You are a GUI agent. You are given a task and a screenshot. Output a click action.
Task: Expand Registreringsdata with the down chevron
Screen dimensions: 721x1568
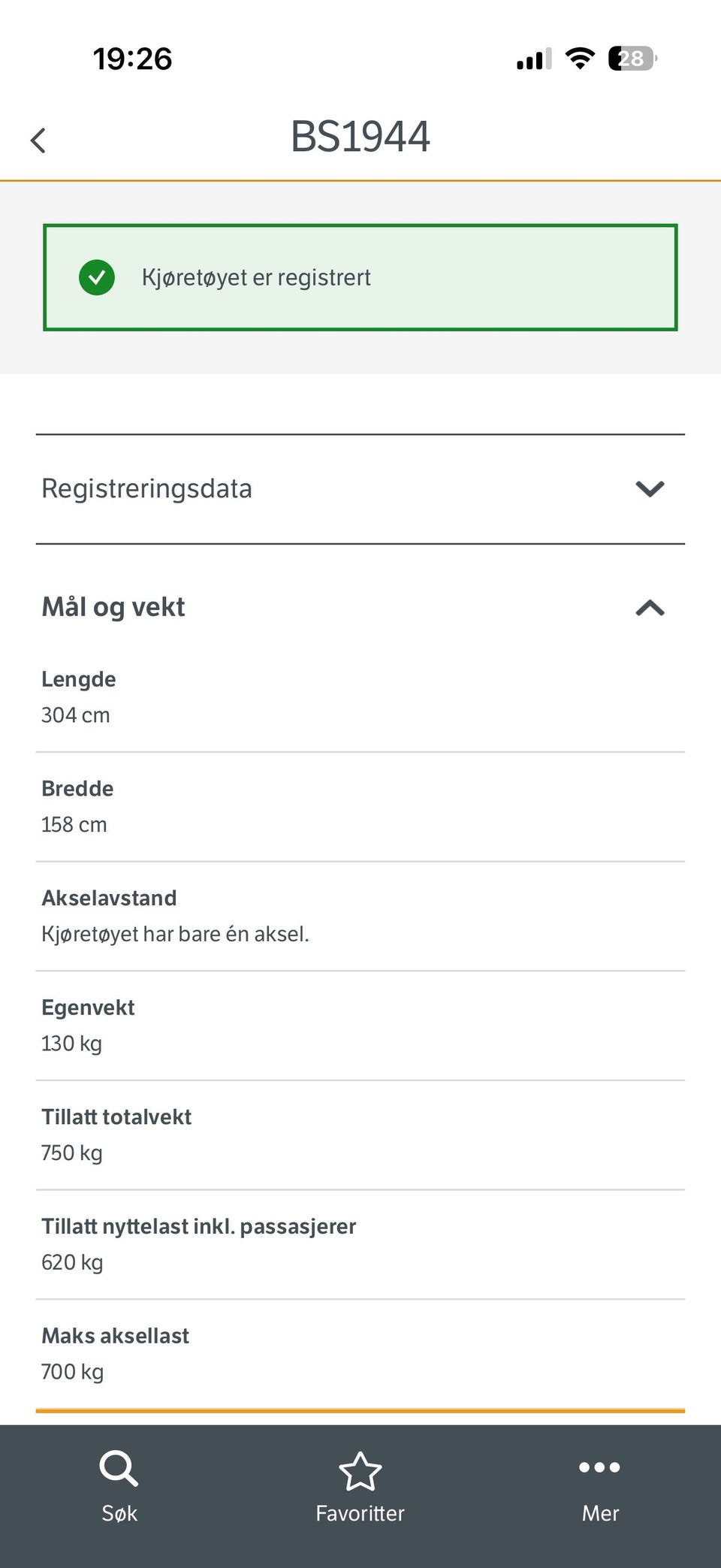tap(650, 489)
